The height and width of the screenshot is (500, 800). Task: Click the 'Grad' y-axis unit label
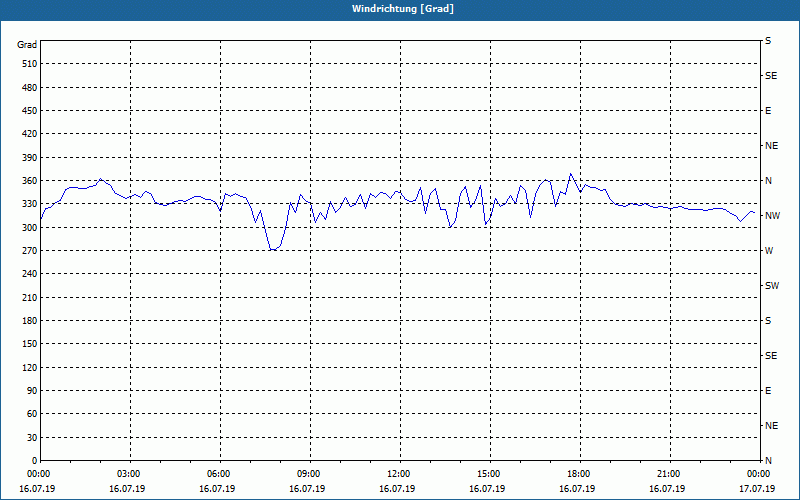click(27, 45)
